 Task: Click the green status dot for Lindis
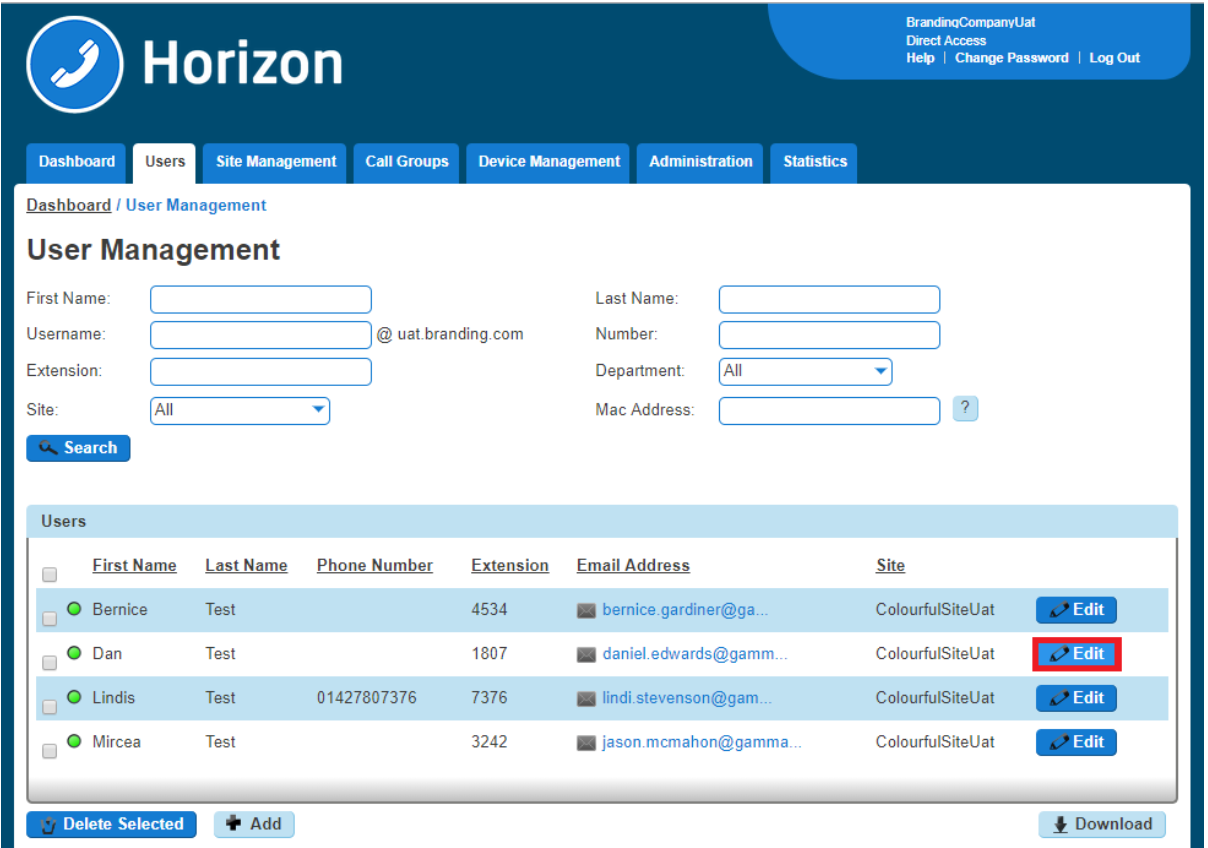(74, 697)
